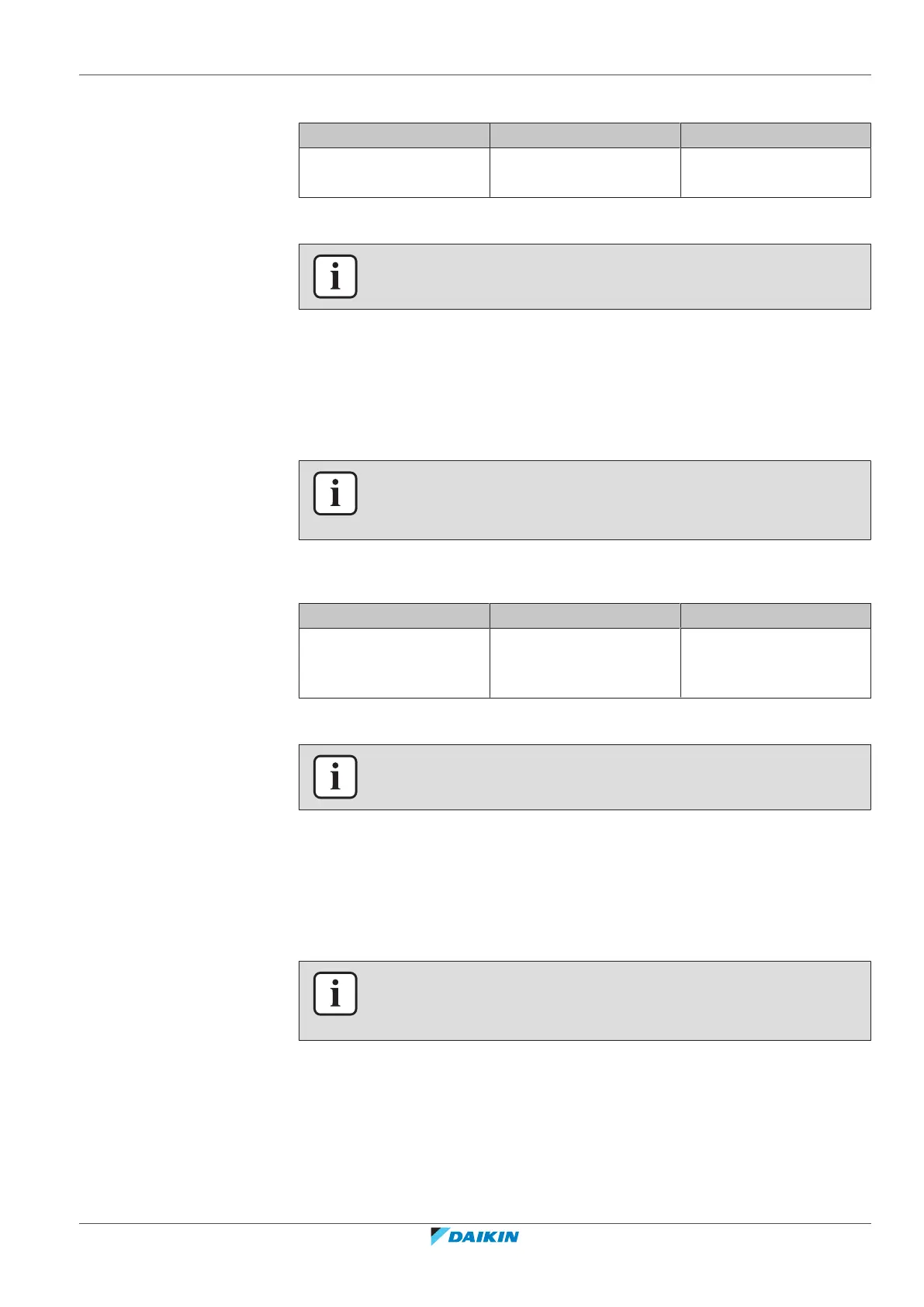924x1307 pixels.
Task: Click the first body cell of the upper table
Action: 394,172
